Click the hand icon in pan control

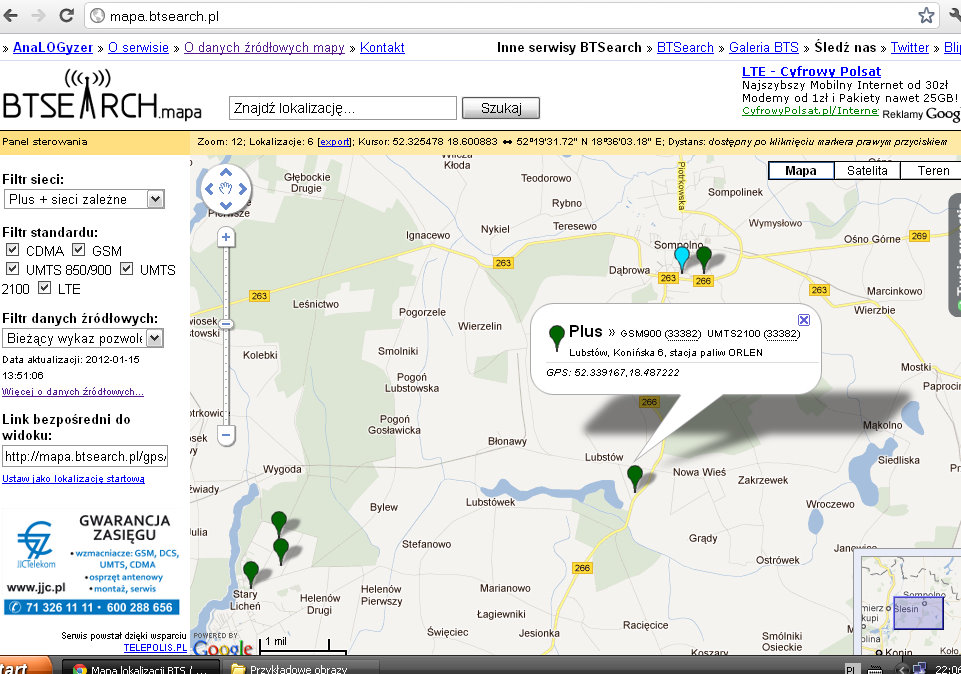[226, 189]
